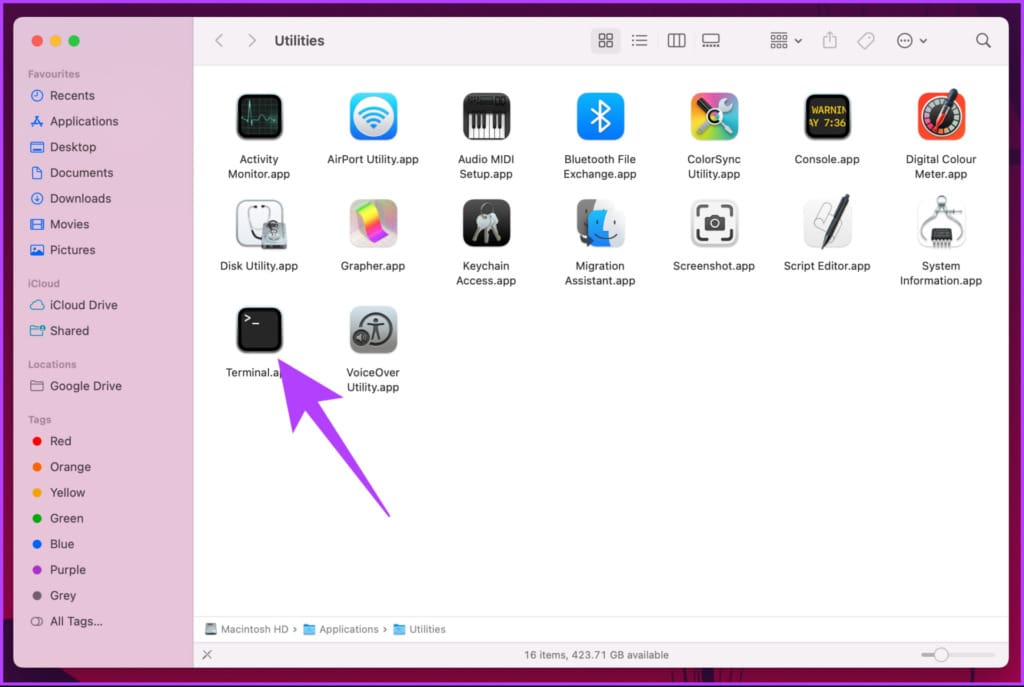Switch to icon grid view
1024x687 pixels.
tap(605, 40)
